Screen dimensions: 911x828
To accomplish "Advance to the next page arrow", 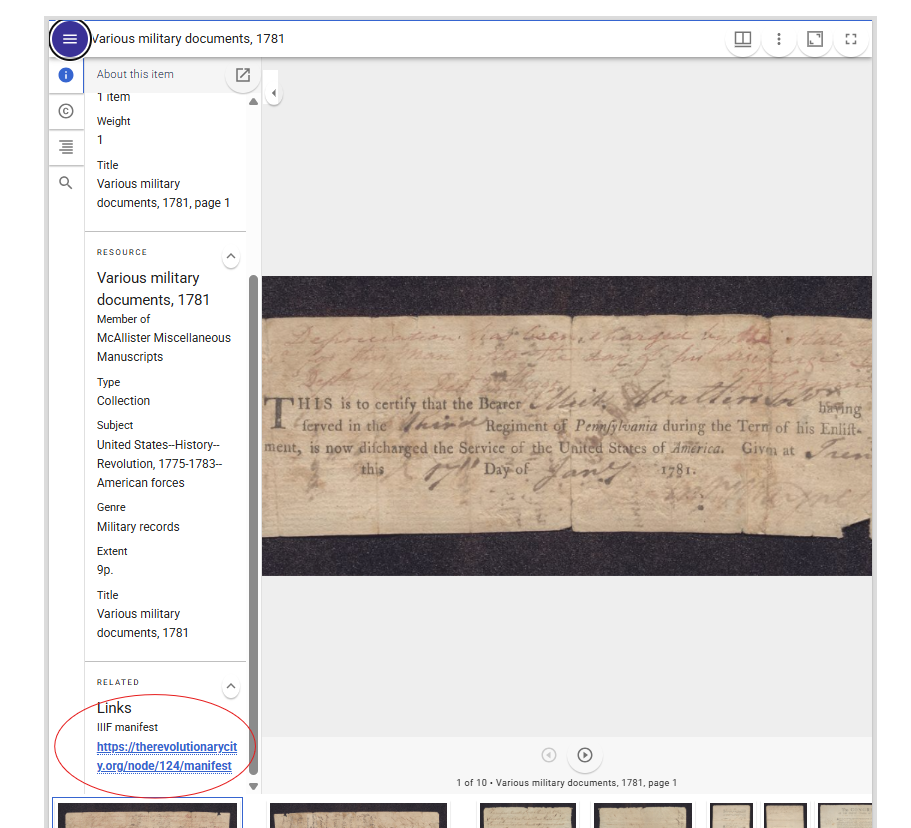I will (x=585, y=756).
